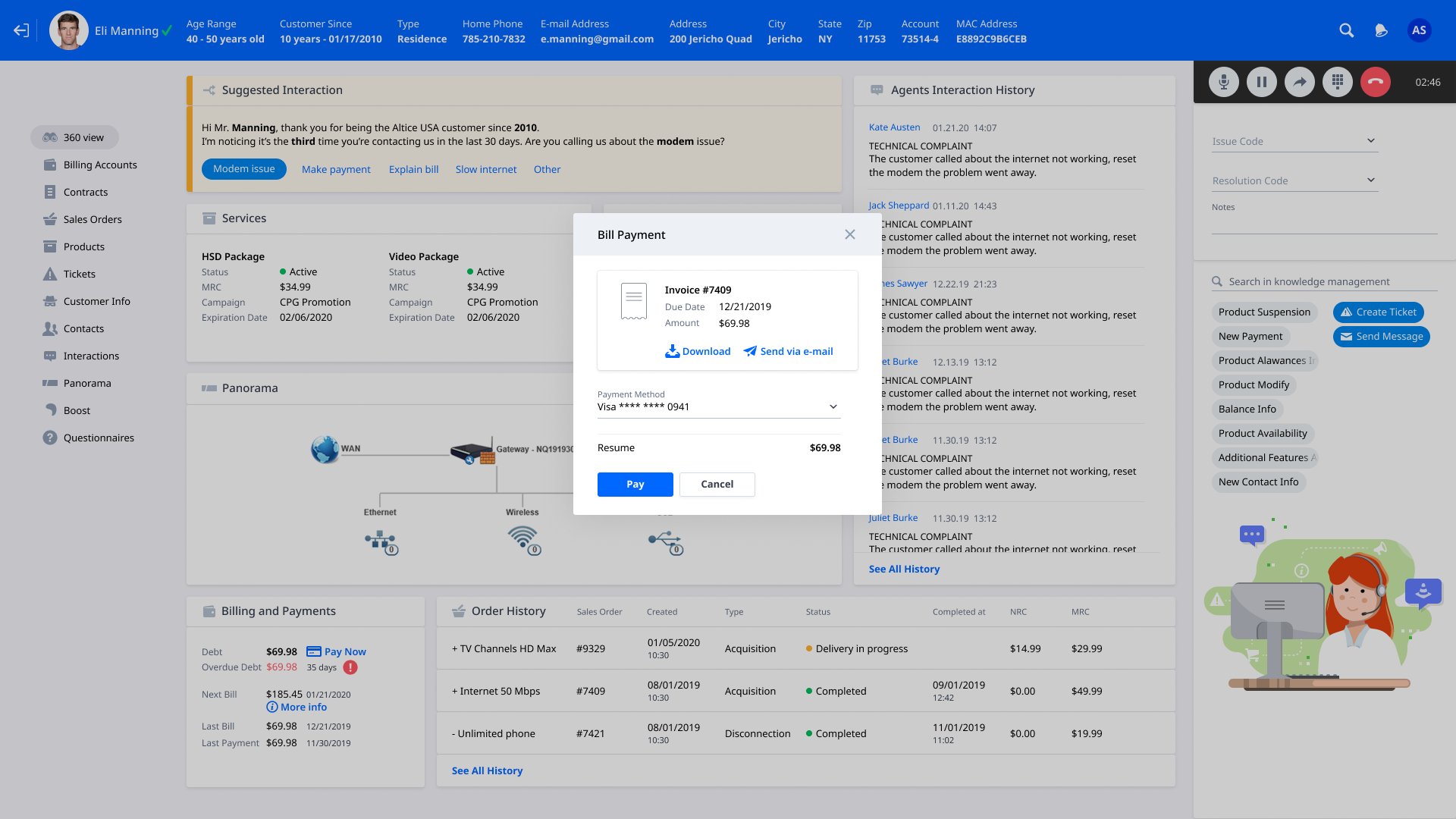The width and height of the screenshot is (1456, 819).
Task: Click the USB connection icon
Action: 666,543
